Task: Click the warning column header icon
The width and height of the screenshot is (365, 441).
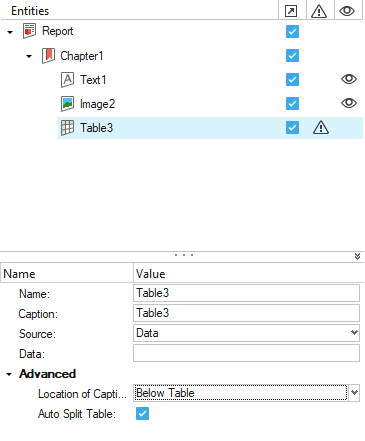Action: [319, 11]
